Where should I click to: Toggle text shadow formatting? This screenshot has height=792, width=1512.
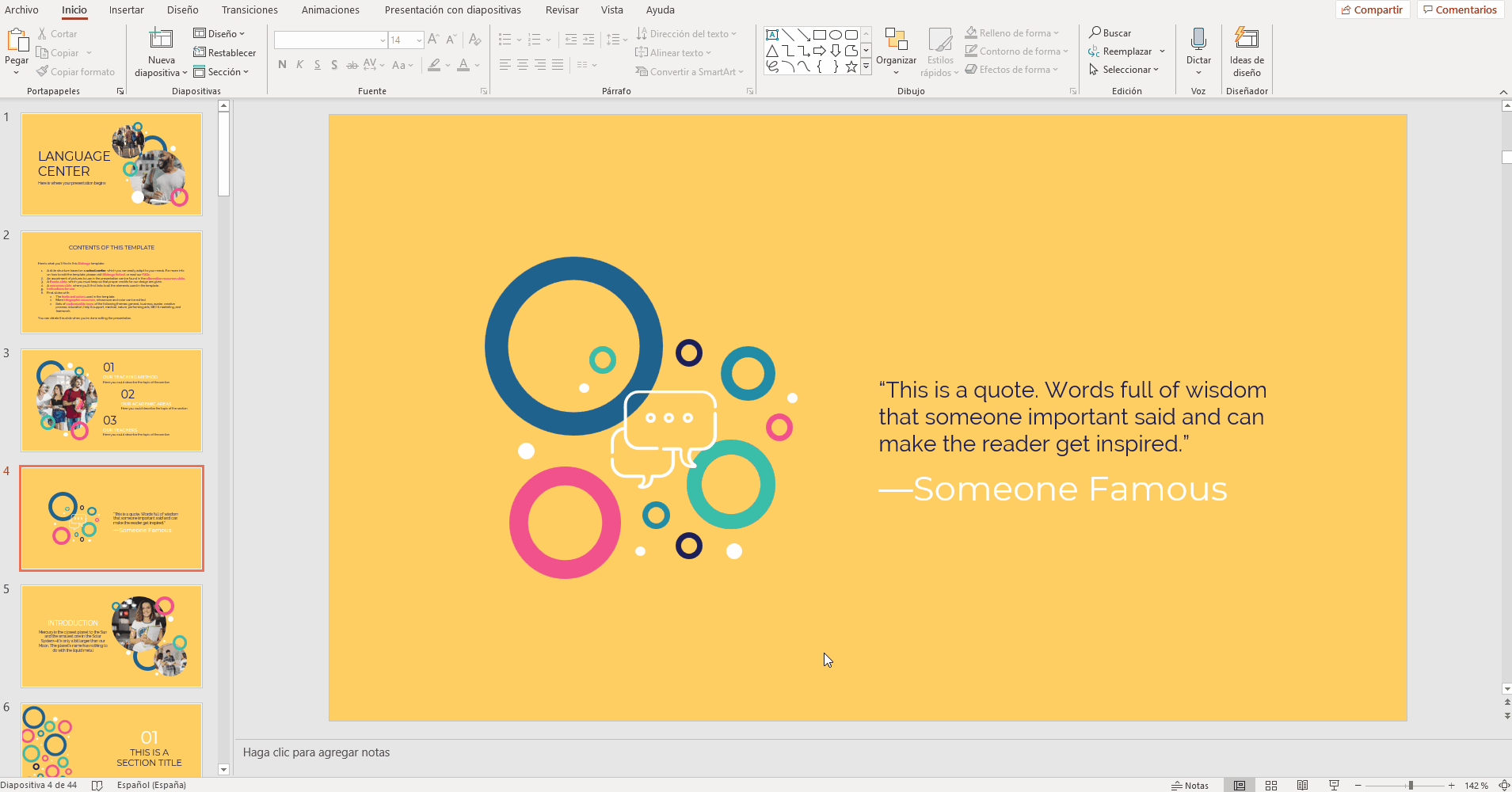pyautogui.click(x=334, y=65)
